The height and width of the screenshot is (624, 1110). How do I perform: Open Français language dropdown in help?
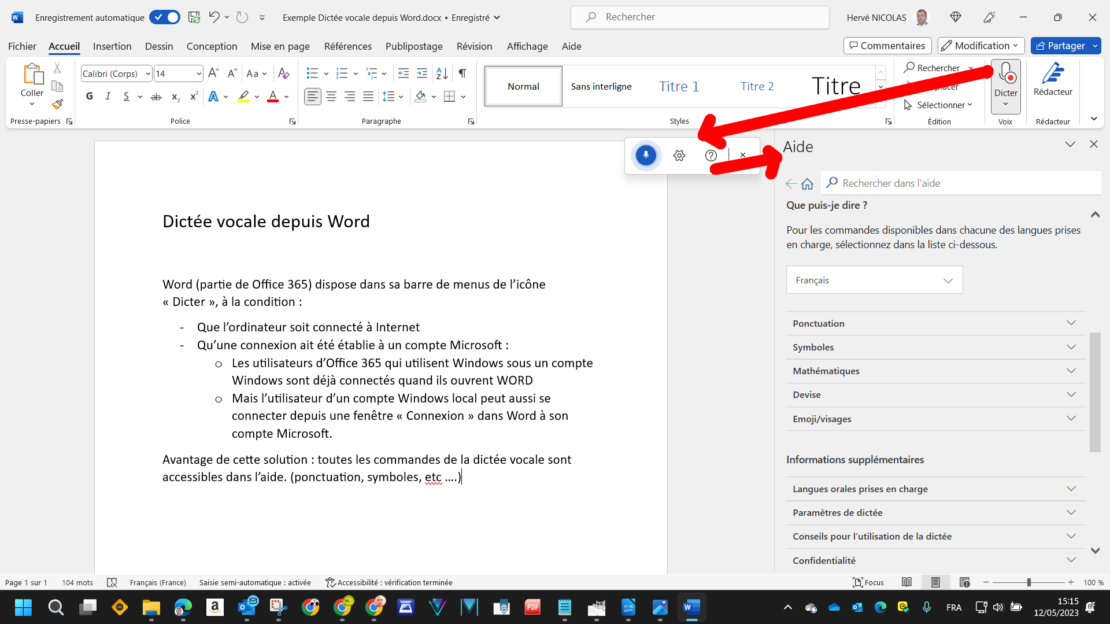point(874,280)
